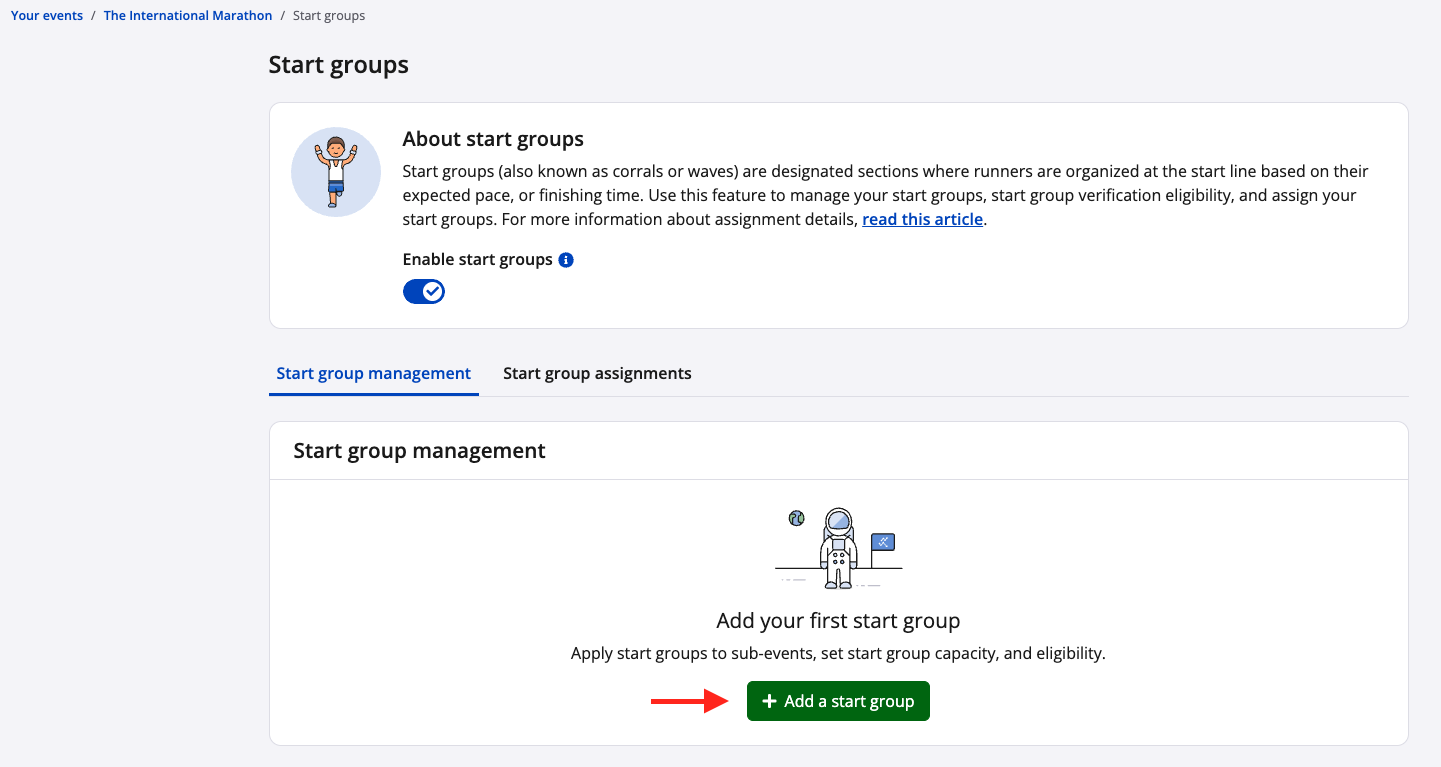Screen dimensions: 1441x767
Task: Click the checkmark knob on the toggle
Action: pyautogui.click(x=432, y=291)
